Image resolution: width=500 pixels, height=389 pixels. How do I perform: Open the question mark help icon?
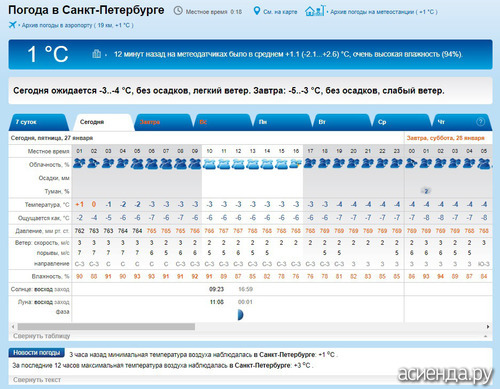(x=480, y=122)
